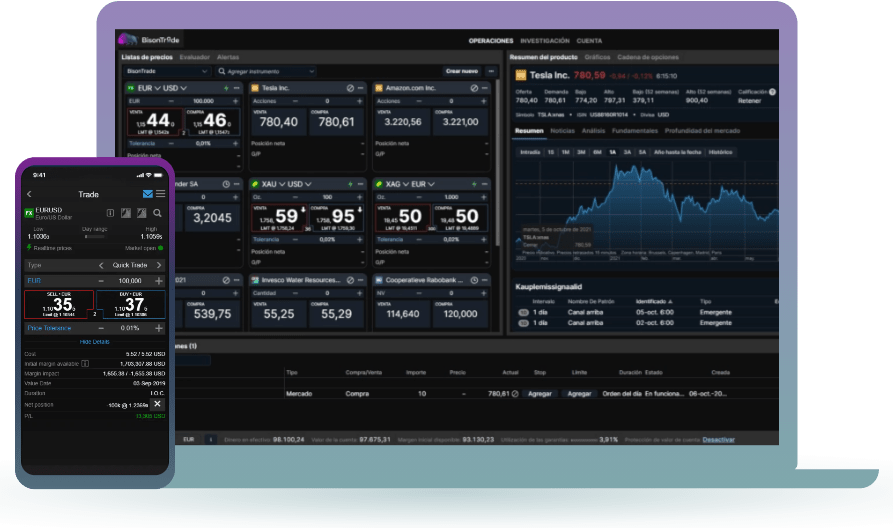The width and height of the screenshot is (893, 528).
Task: Click the search magnifier icon beside EURUSD
Action: pyautogui.click(x=158, y=213)
